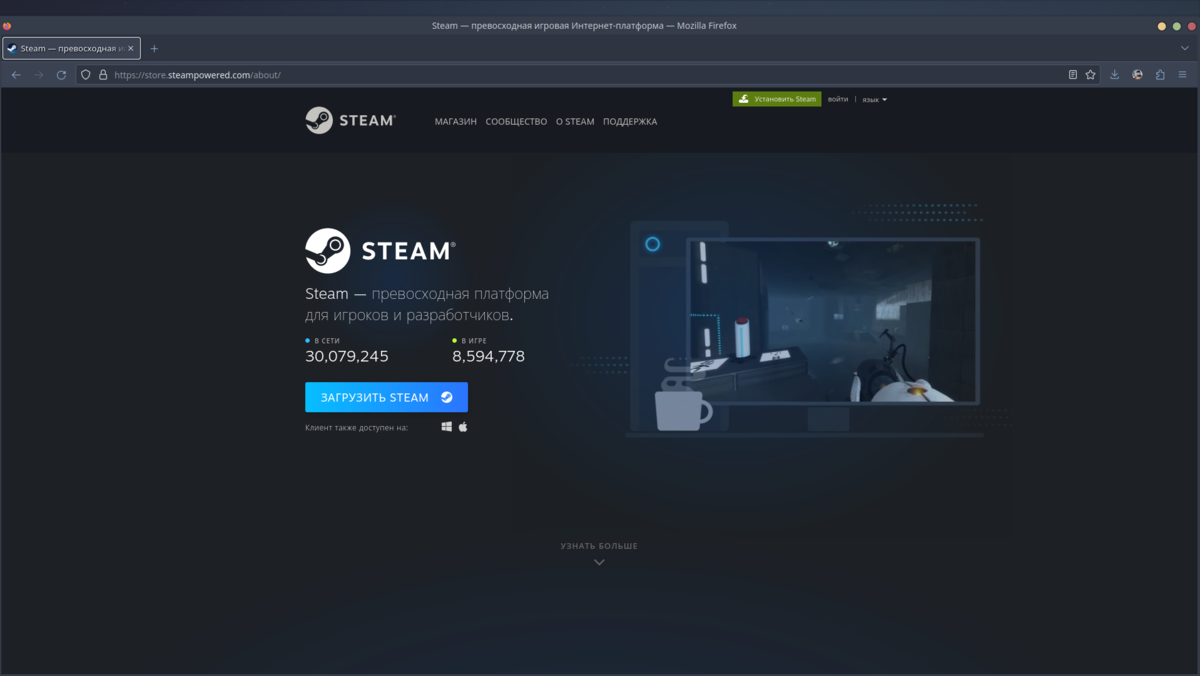Open the ПОДДЕРЖКА menu item
The height and width of the screenshot is (676, 1200).
pyautogui.click(x=630, y=122)
